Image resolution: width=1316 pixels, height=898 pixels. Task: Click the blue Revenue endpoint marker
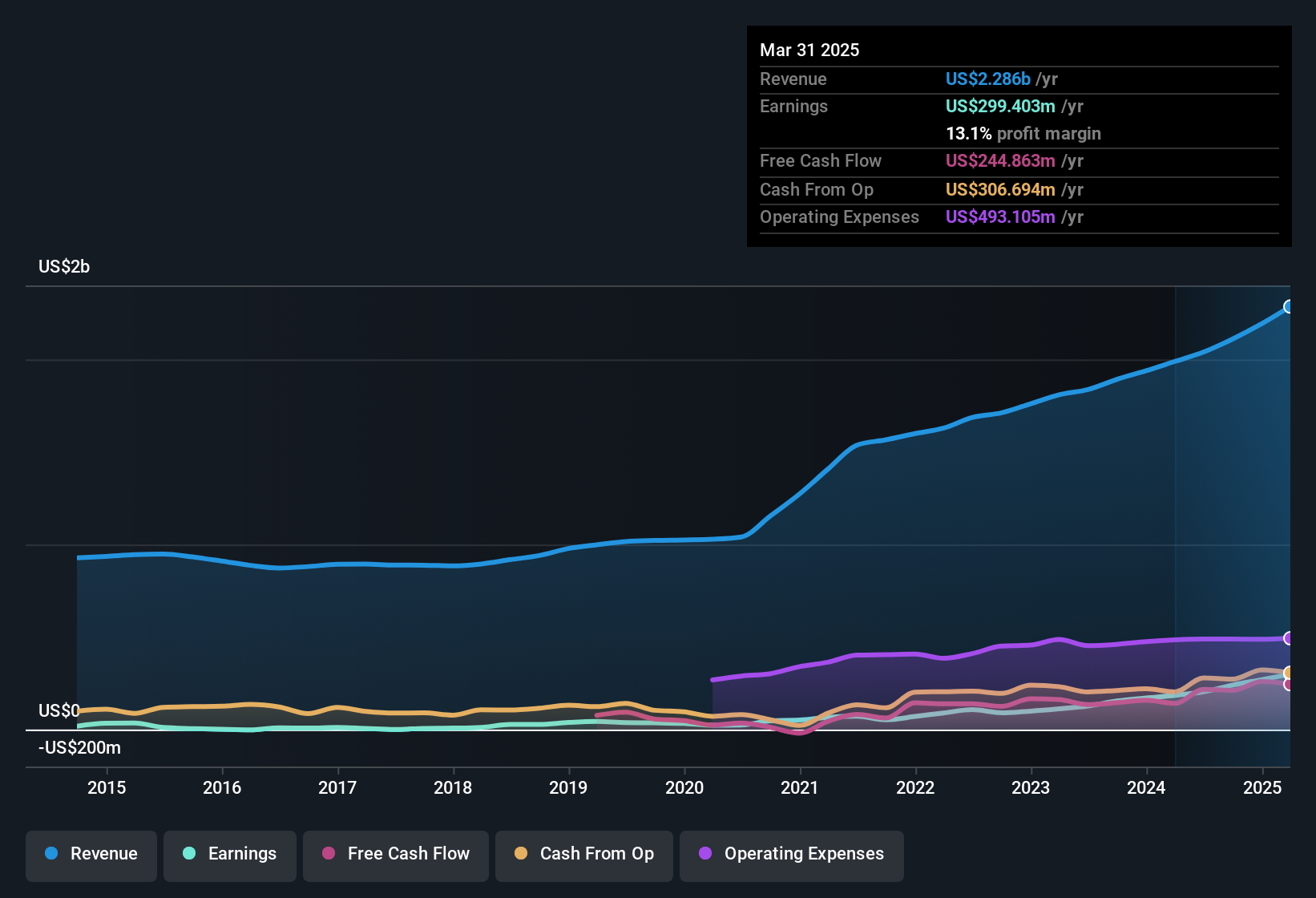coord(1288,306)
